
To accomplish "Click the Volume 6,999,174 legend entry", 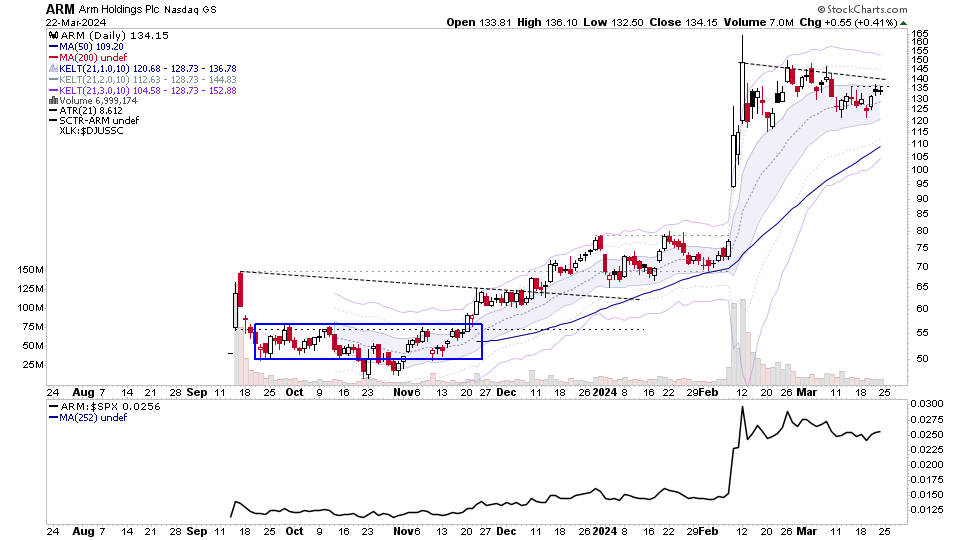I will click(98, 101).
